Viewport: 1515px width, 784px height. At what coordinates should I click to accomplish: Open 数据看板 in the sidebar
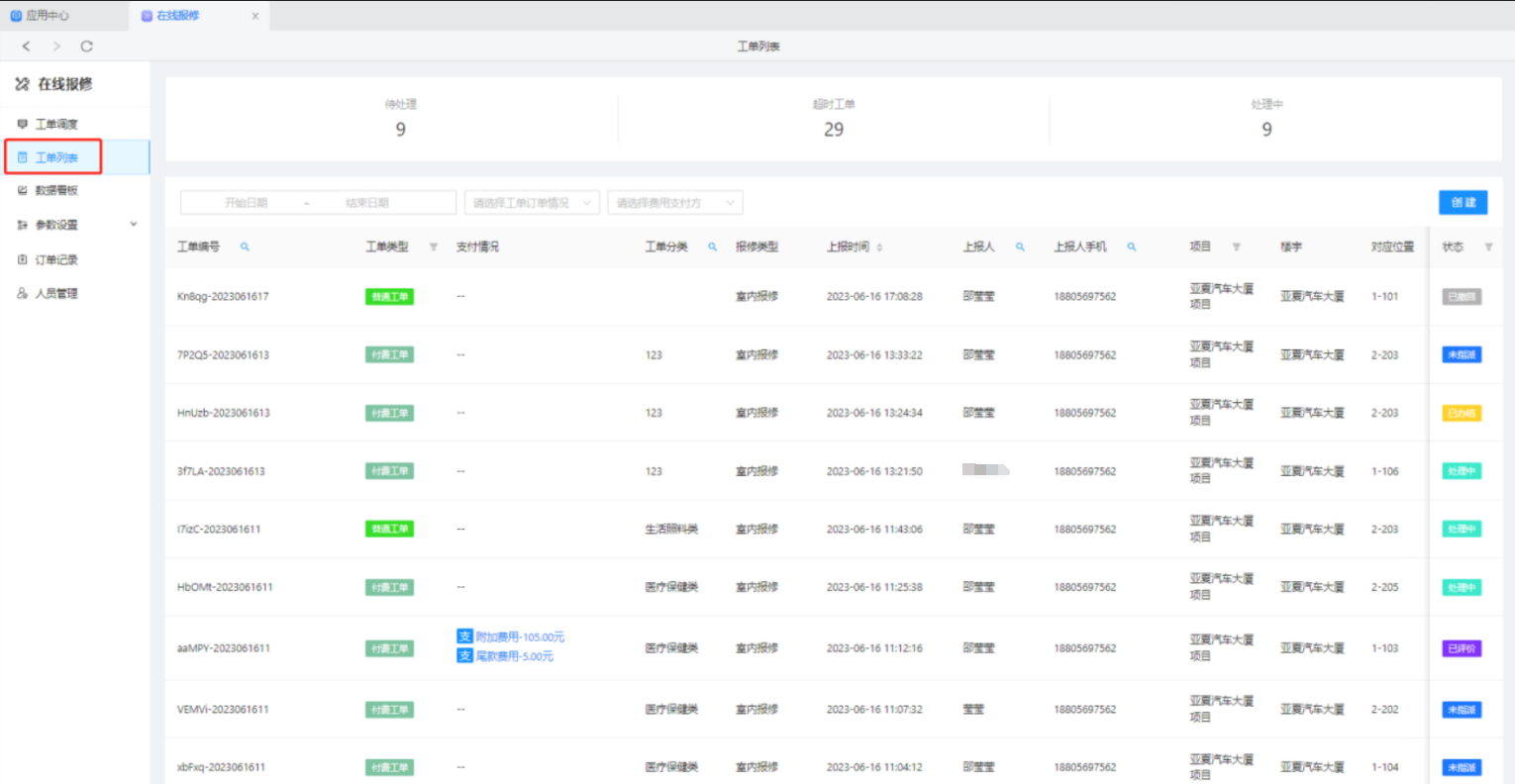click(x=56, y=190)
